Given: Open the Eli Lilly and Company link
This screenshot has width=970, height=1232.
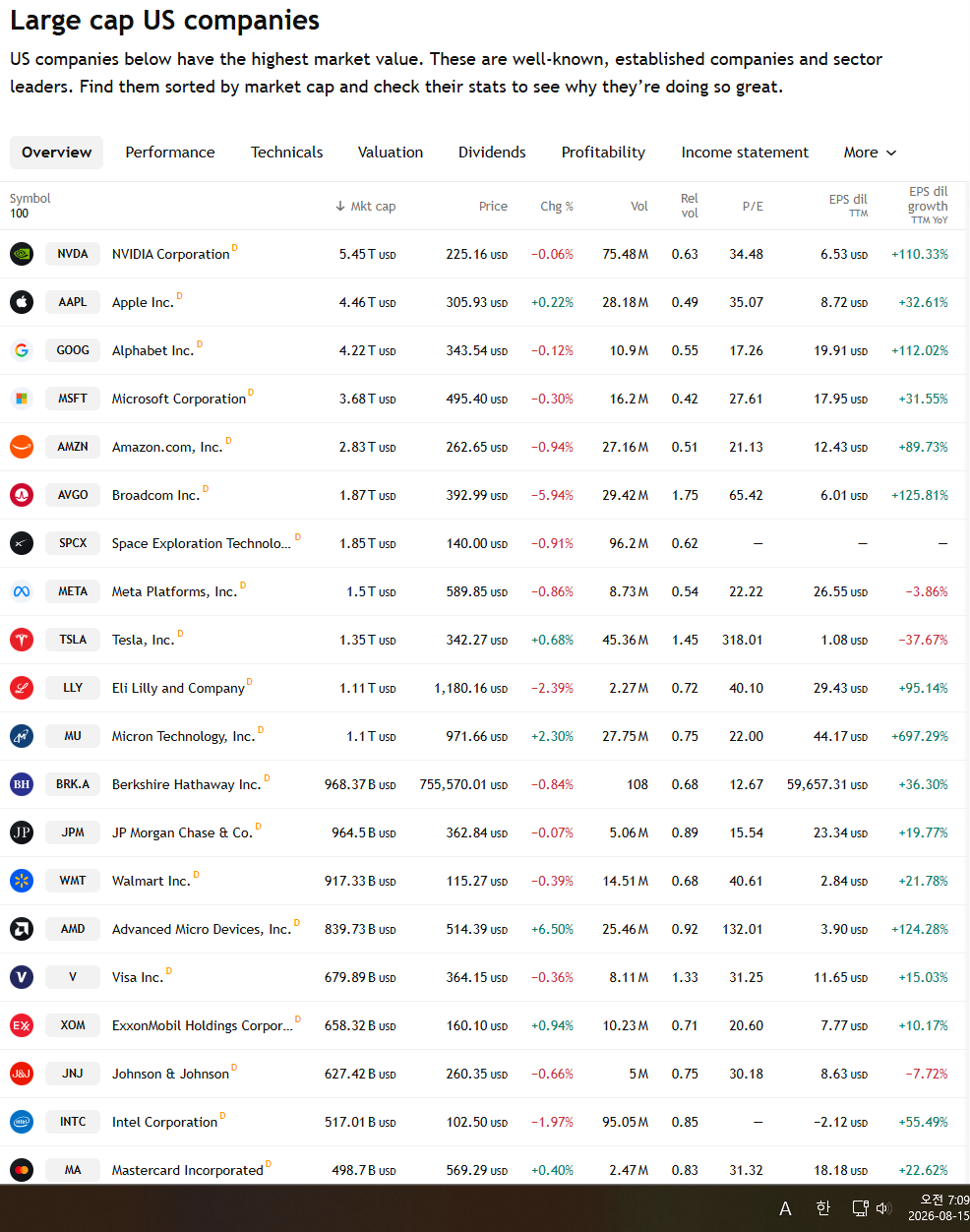Looking at the screenshot, I should [178, 688].
